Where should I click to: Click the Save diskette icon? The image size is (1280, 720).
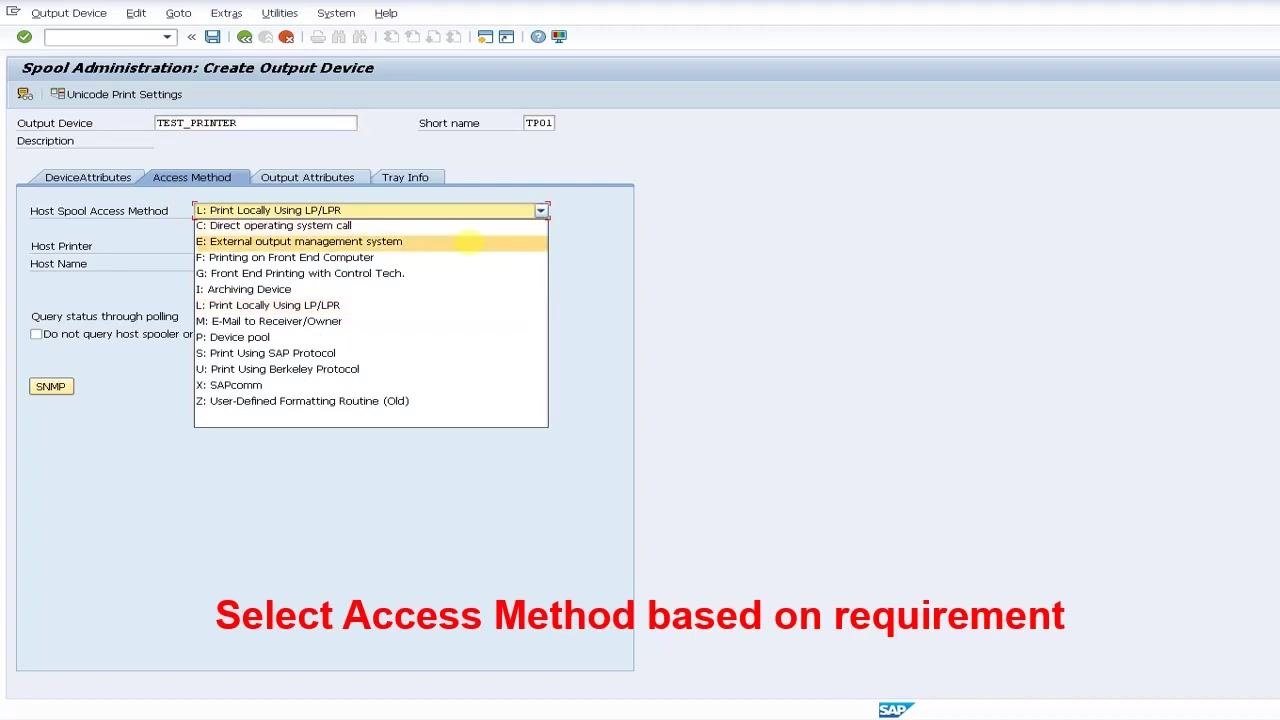[212, 37]
